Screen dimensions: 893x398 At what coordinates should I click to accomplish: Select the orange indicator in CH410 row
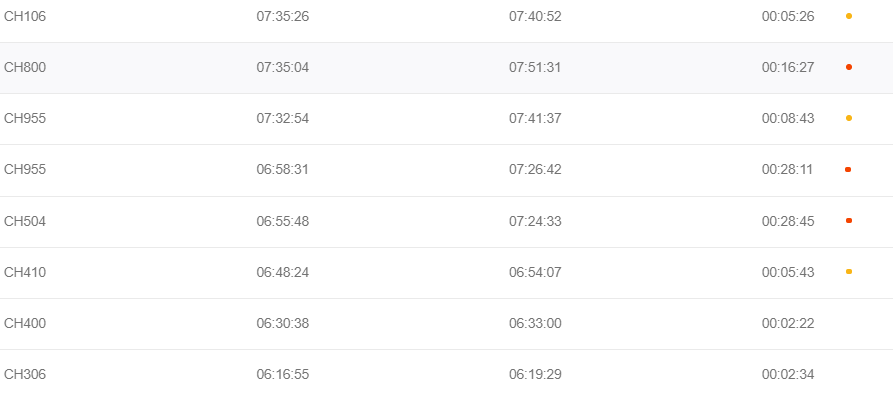click(849, 272)
